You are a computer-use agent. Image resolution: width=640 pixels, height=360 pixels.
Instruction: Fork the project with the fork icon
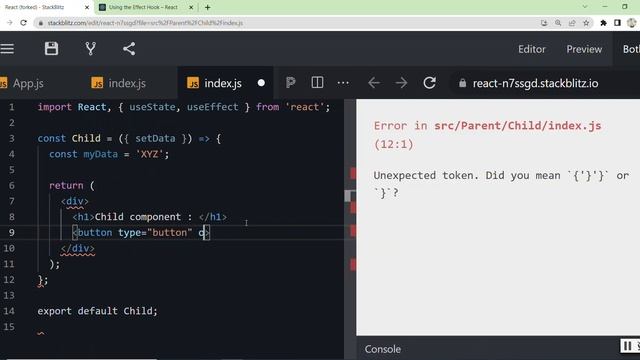91,49
